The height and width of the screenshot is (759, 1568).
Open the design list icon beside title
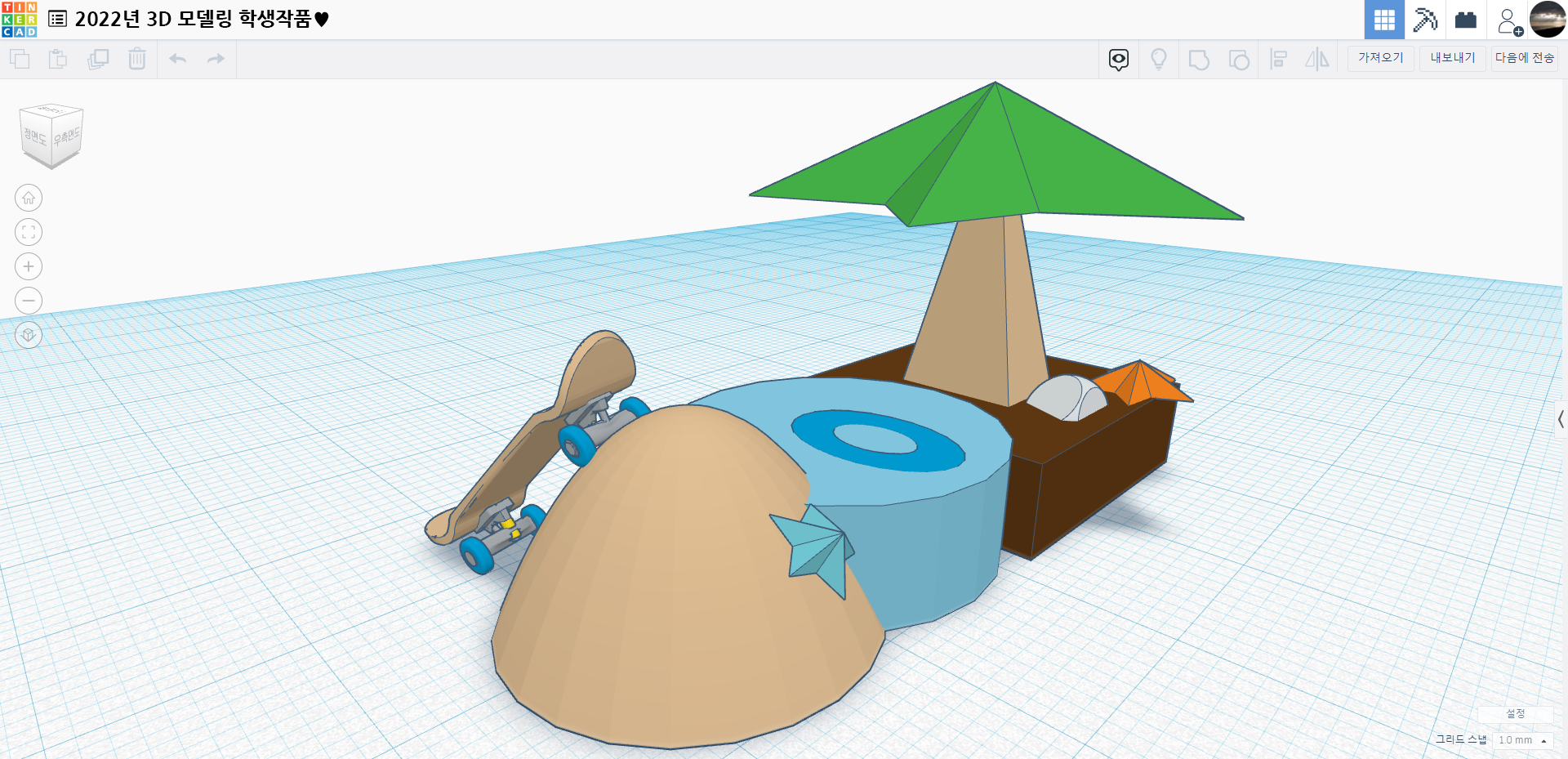(57, 19)
